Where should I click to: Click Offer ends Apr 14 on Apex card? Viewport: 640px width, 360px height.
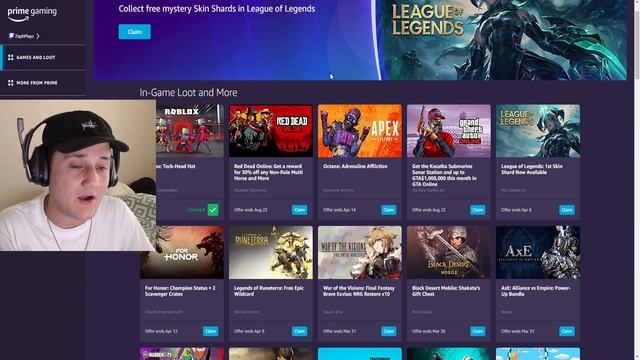pos(339,210)
